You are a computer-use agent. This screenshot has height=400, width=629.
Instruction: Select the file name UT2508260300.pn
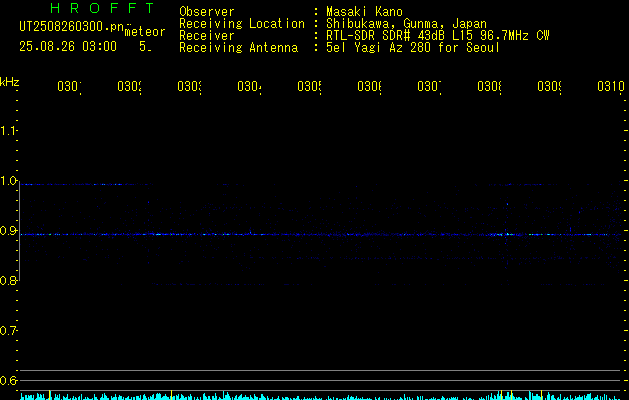point(72,27)
